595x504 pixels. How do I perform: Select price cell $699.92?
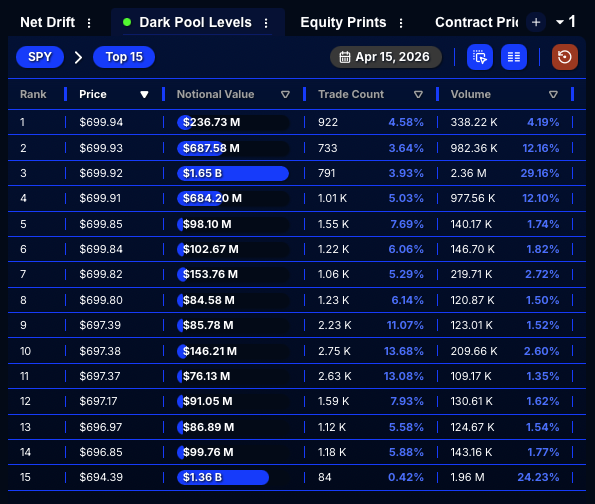click(101, 173)
